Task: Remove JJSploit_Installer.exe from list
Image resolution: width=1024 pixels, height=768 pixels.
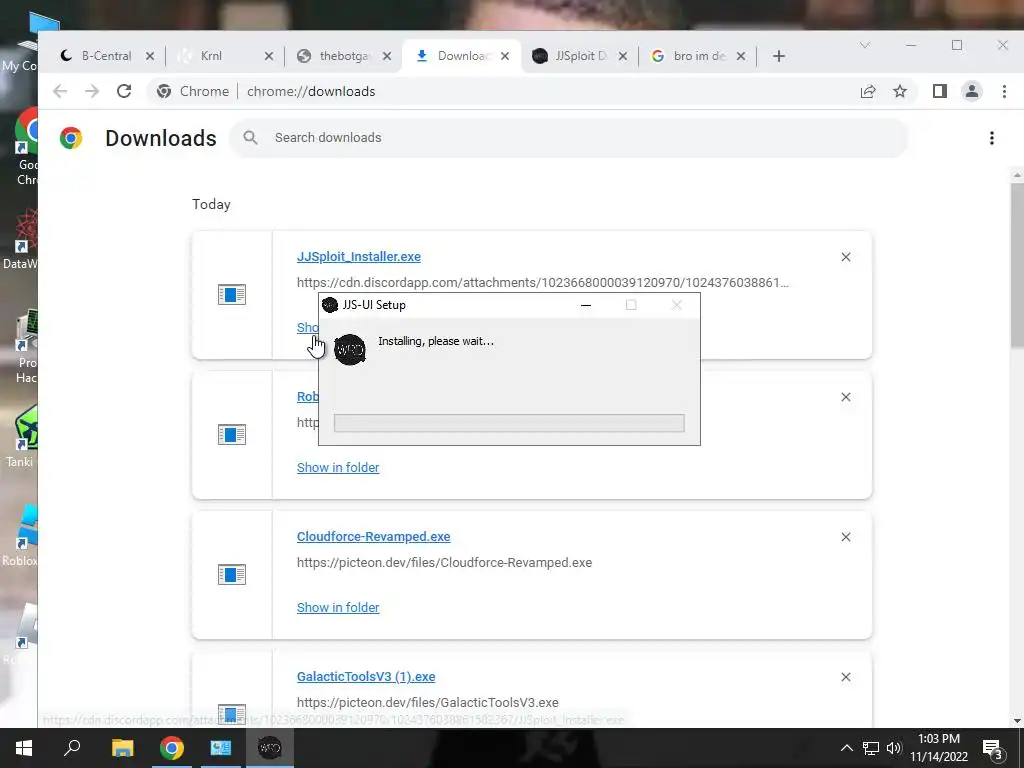Action: (x=846, y=257)
